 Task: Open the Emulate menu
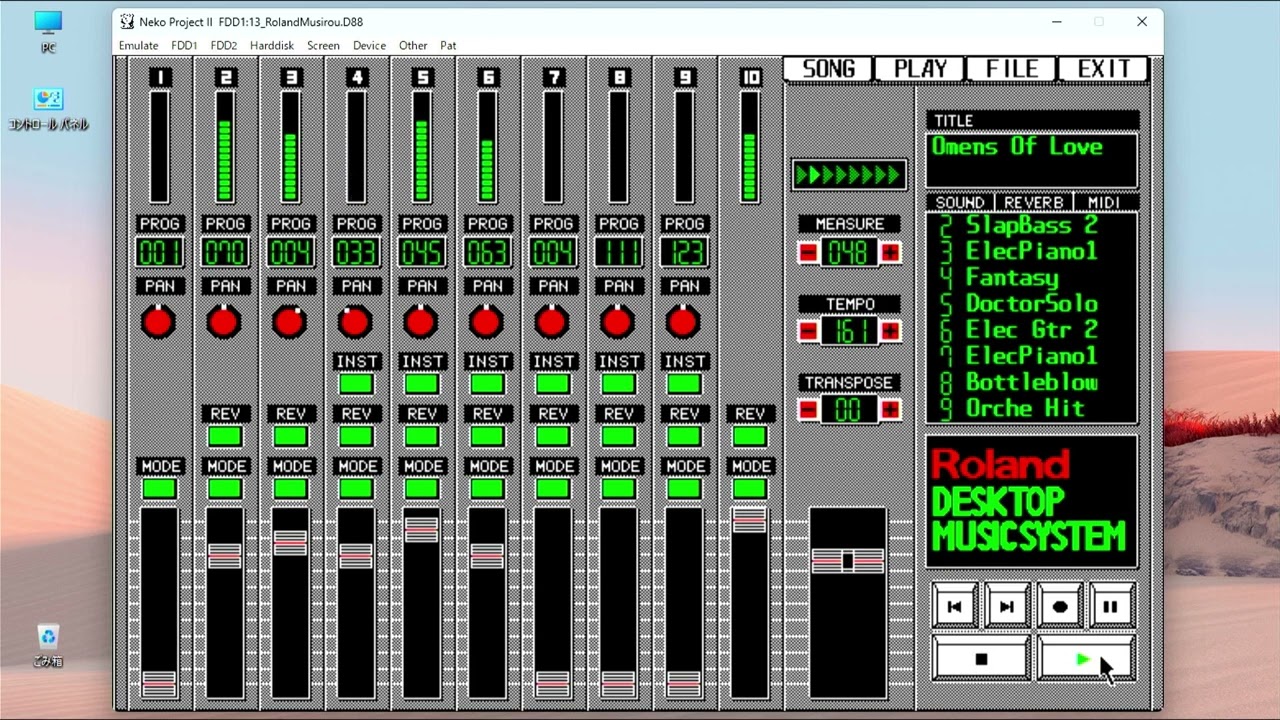point(138,45)
